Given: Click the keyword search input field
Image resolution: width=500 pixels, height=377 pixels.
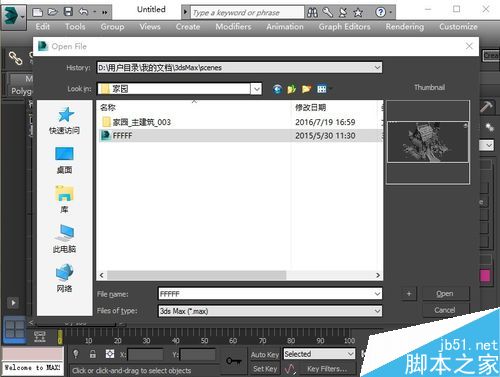Looking at the screenshot, I should pos(247,13).
